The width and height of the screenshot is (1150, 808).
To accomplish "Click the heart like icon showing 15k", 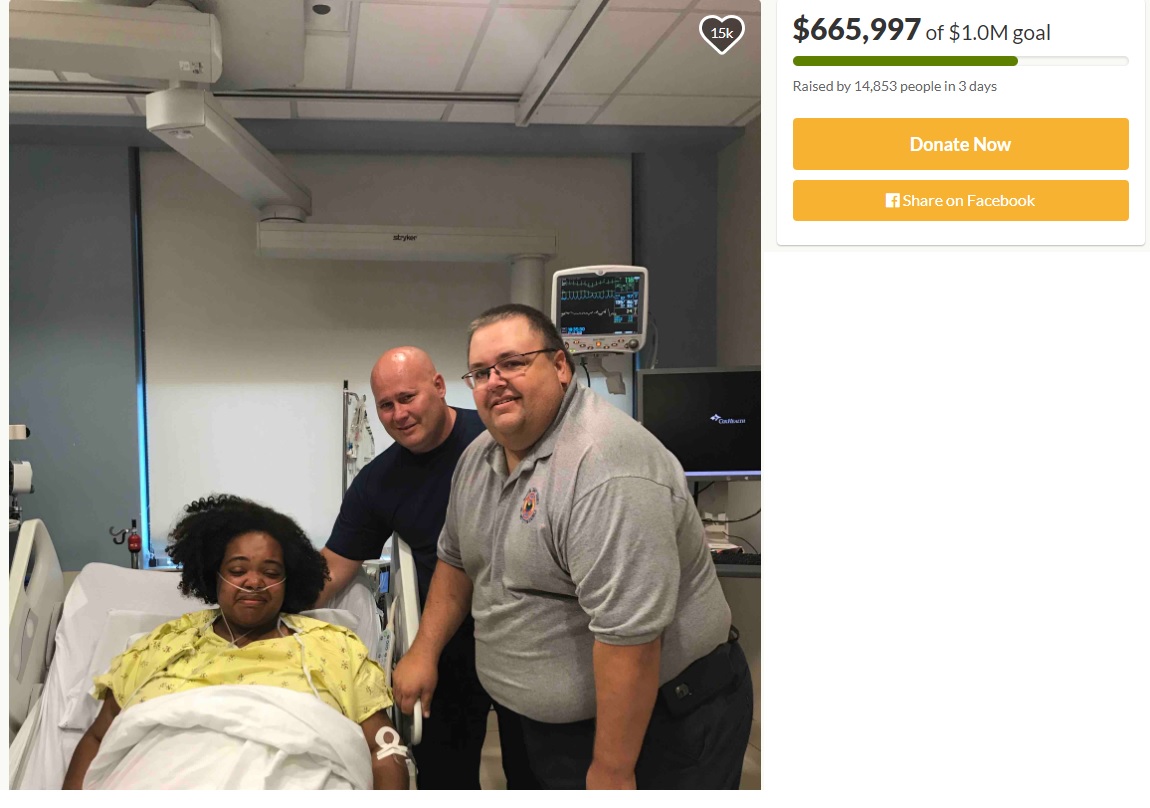I will point(722,34).
